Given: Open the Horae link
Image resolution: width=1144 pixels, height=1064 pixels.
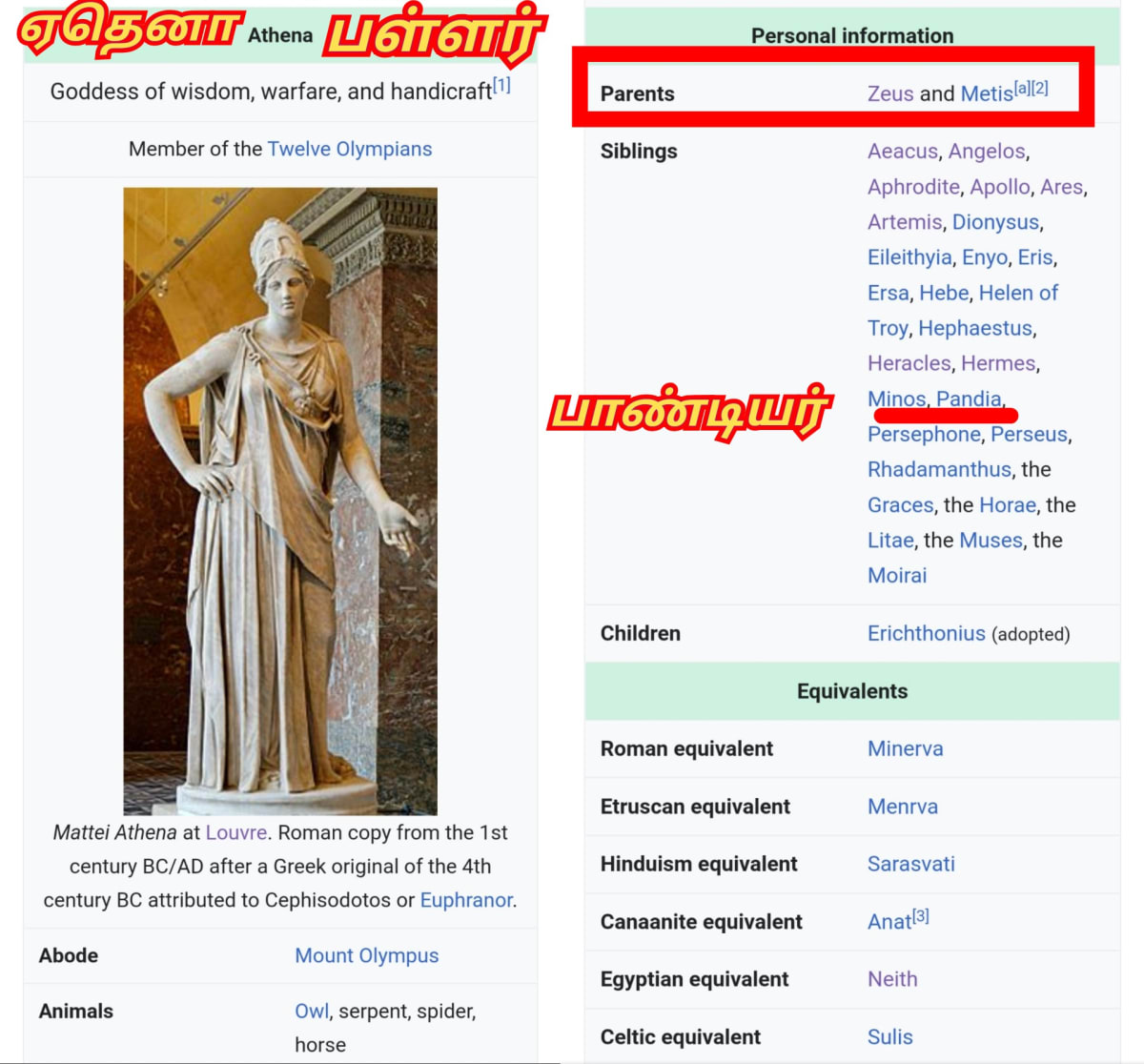Looking at the screenshot, I should click(1008, 504).
